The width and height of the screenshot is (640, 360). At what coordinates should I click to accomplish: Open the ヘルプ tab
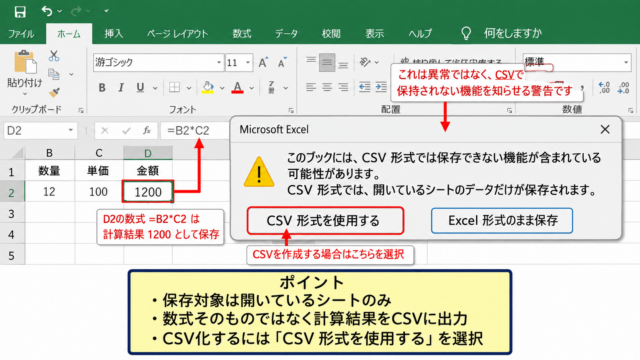pyautogui.click(x=420, y=33)
